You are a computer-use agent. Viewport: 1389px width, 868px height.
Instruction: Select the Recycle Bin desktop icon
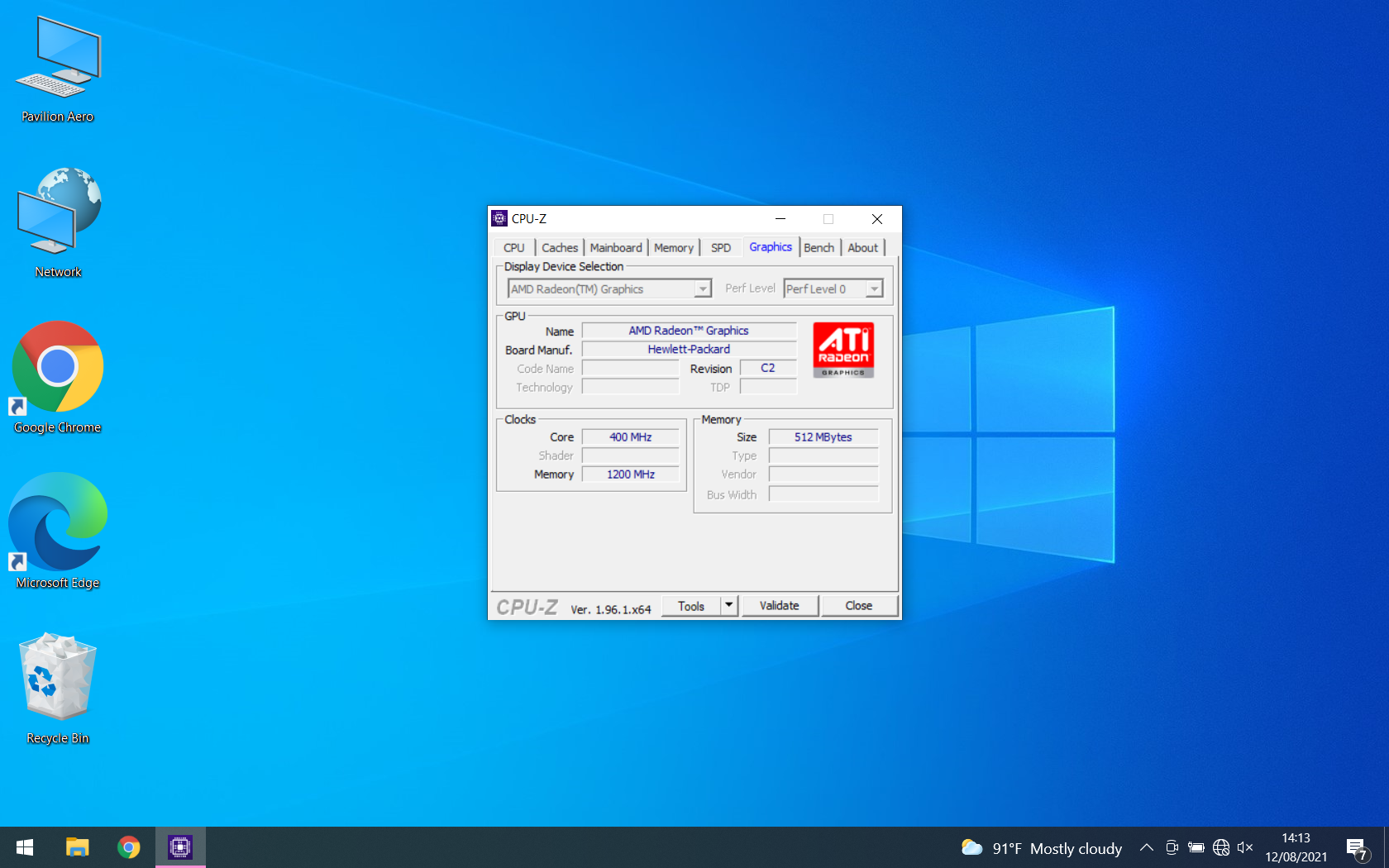(x=58, y=688)
